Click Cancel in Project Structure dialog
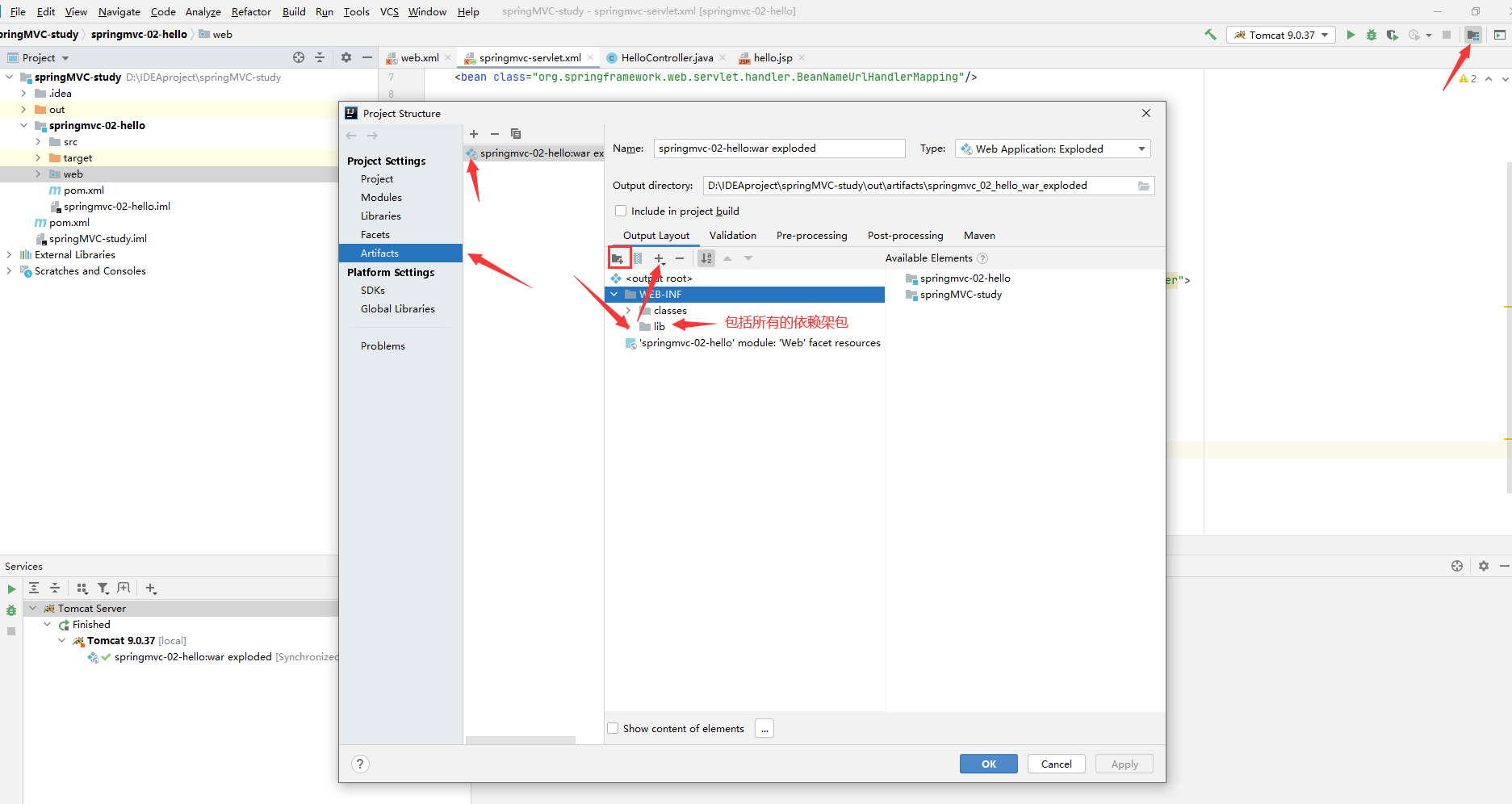Viewport: 1512px width, 804px height. tap(1056, 764)
